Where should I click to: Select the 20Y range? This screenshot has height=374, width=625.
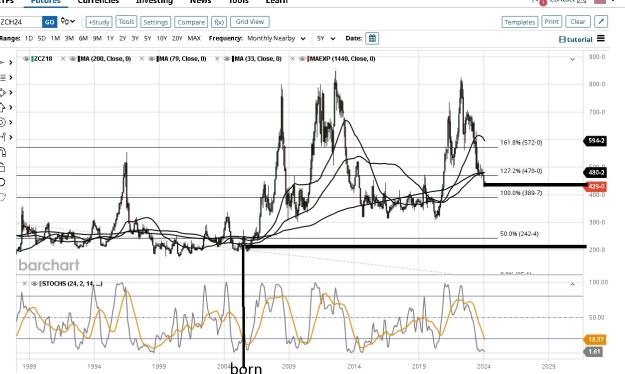point(177,39)
